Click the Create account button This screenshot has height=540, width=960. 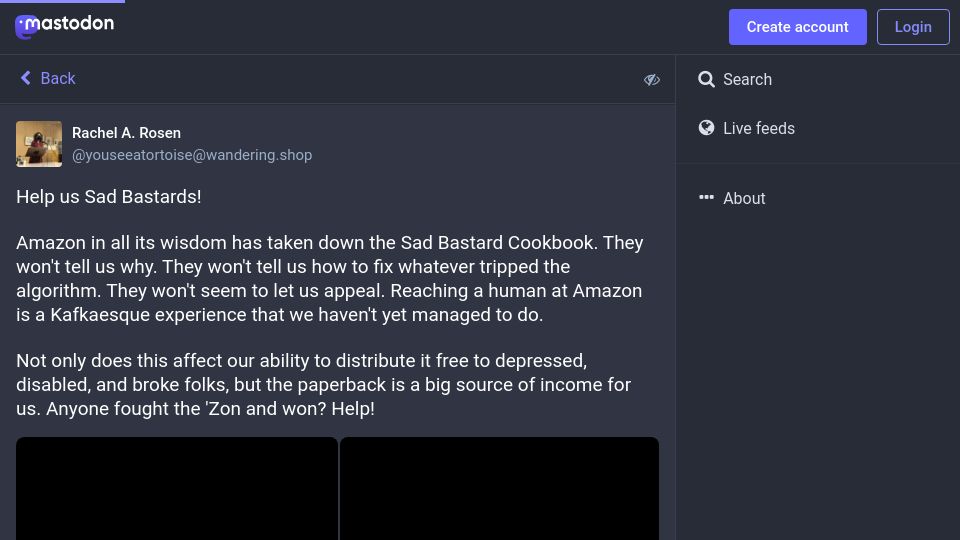pos(797,27)
